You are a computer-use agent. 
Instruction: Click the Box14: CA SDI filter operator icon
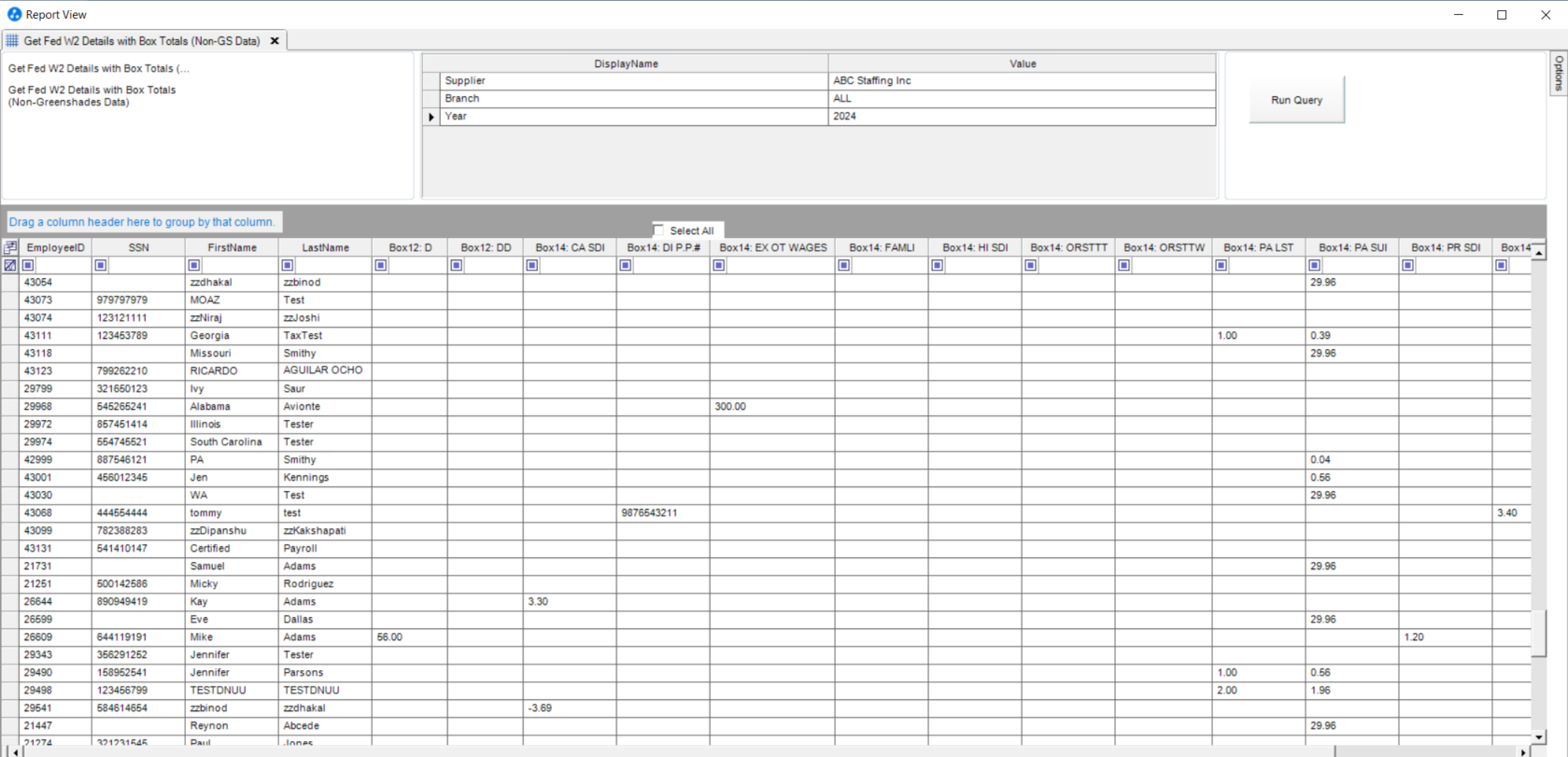531,265
